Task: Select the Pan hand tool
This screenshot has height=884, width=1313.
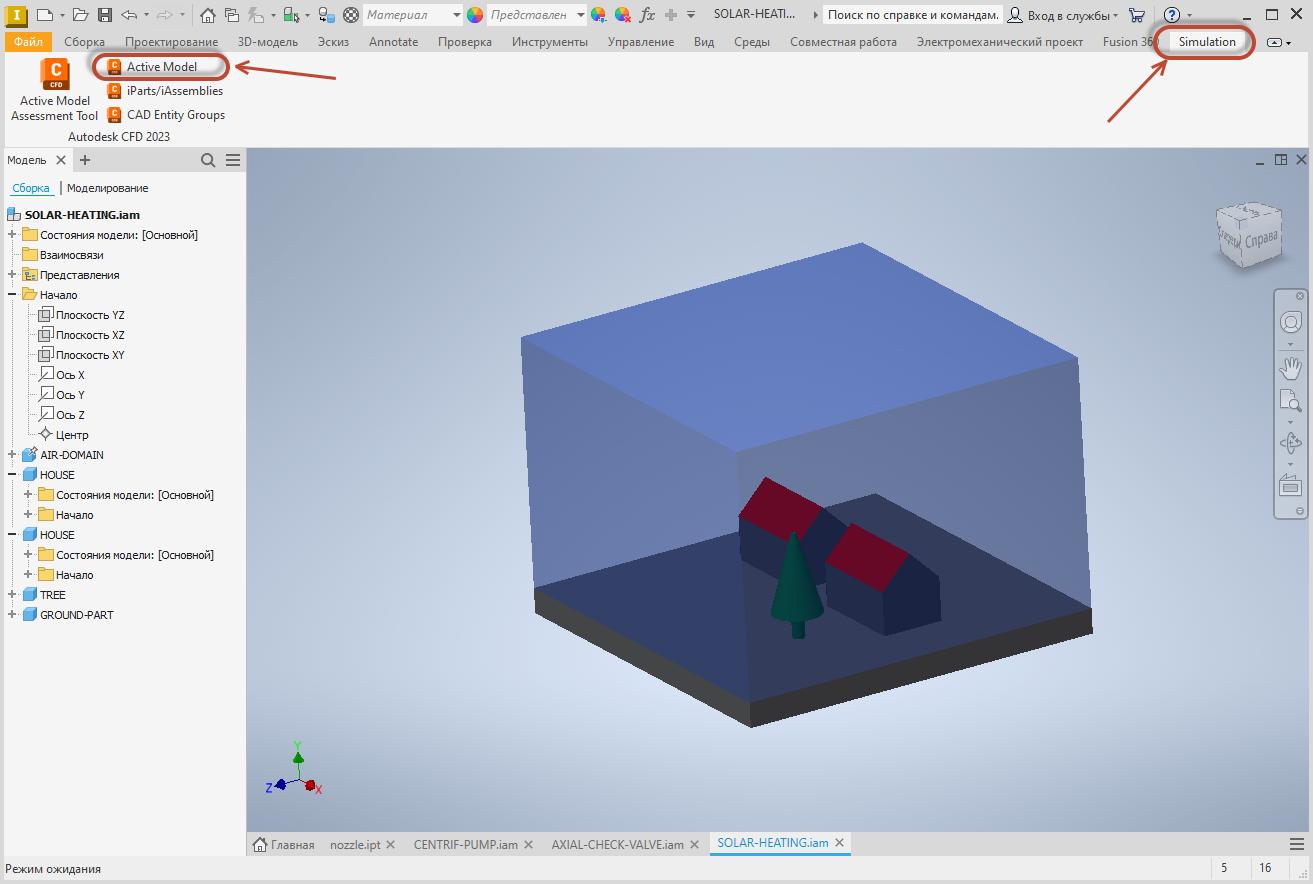Action: point(1291,367)
